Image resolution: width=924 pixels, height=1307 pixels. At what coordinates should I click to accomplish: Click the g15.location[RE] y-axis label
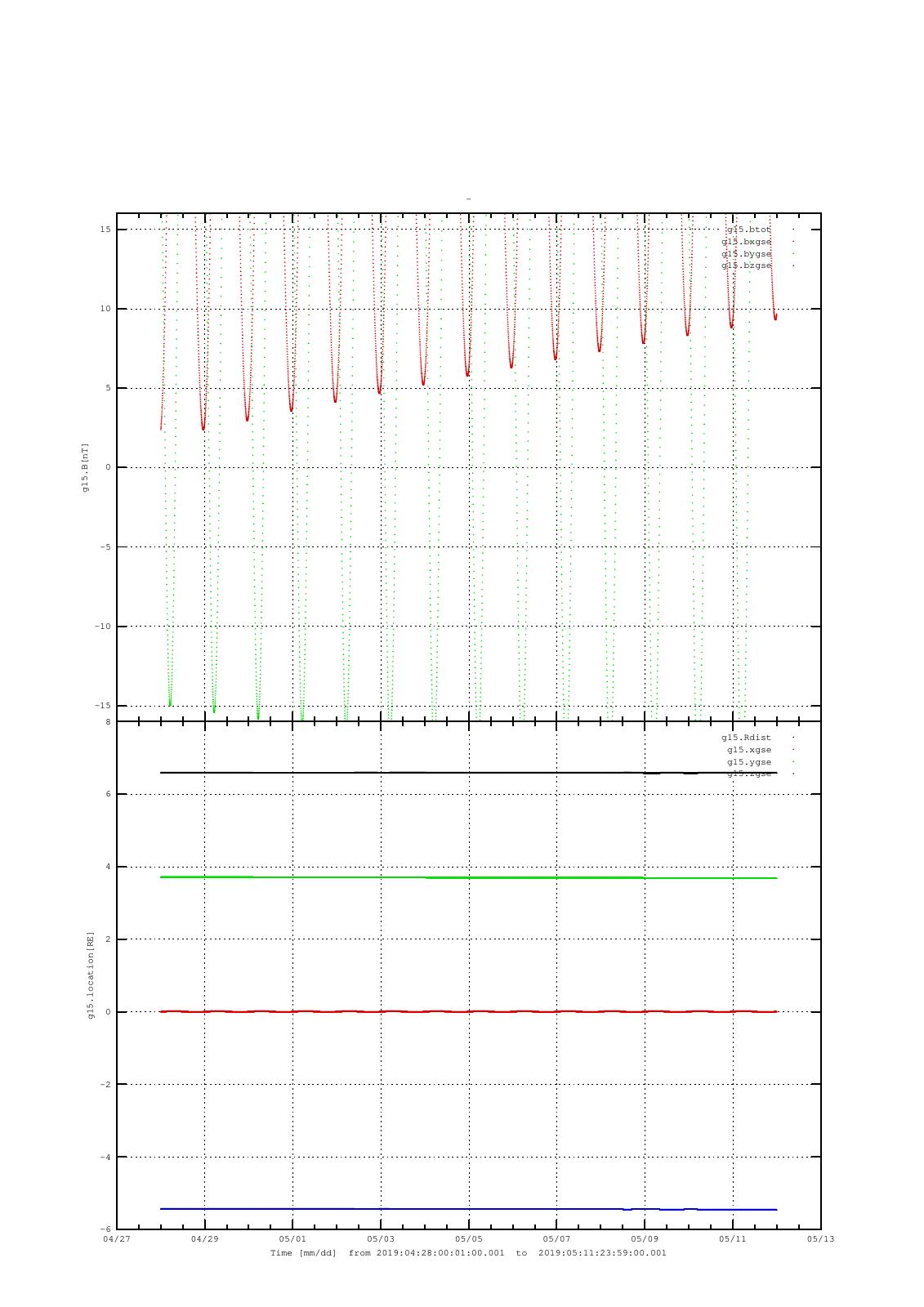click(x=92, y=975)
